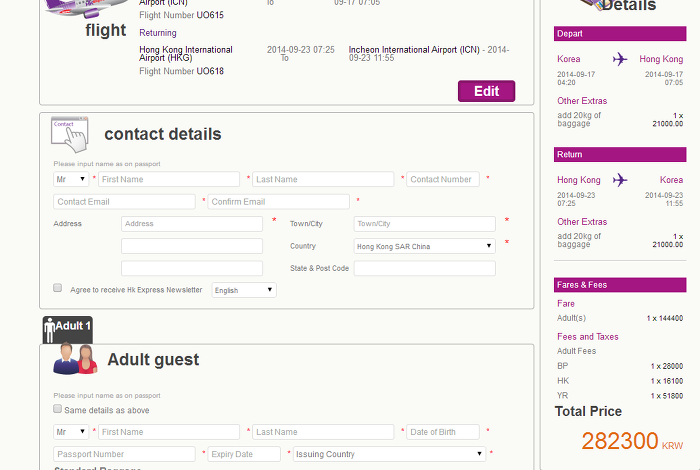Click the State & Post Code field

pyautogui.click(x=424, y=268)
